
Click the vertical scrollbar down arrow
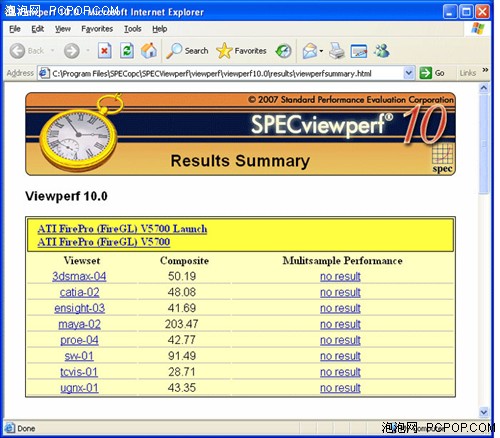pos(484,412)
